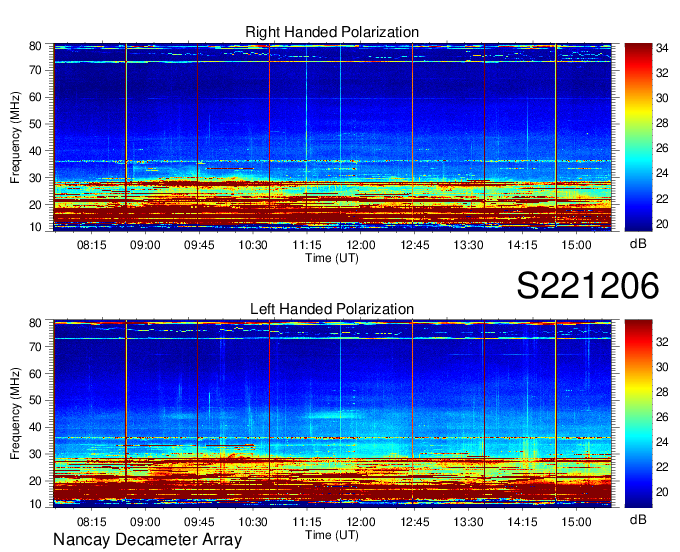The height and width of the screenshot is (552, 680).
Task: Click the "70" frequency tick on top plot
Action: pyautogui.click(x=35, y=70)
